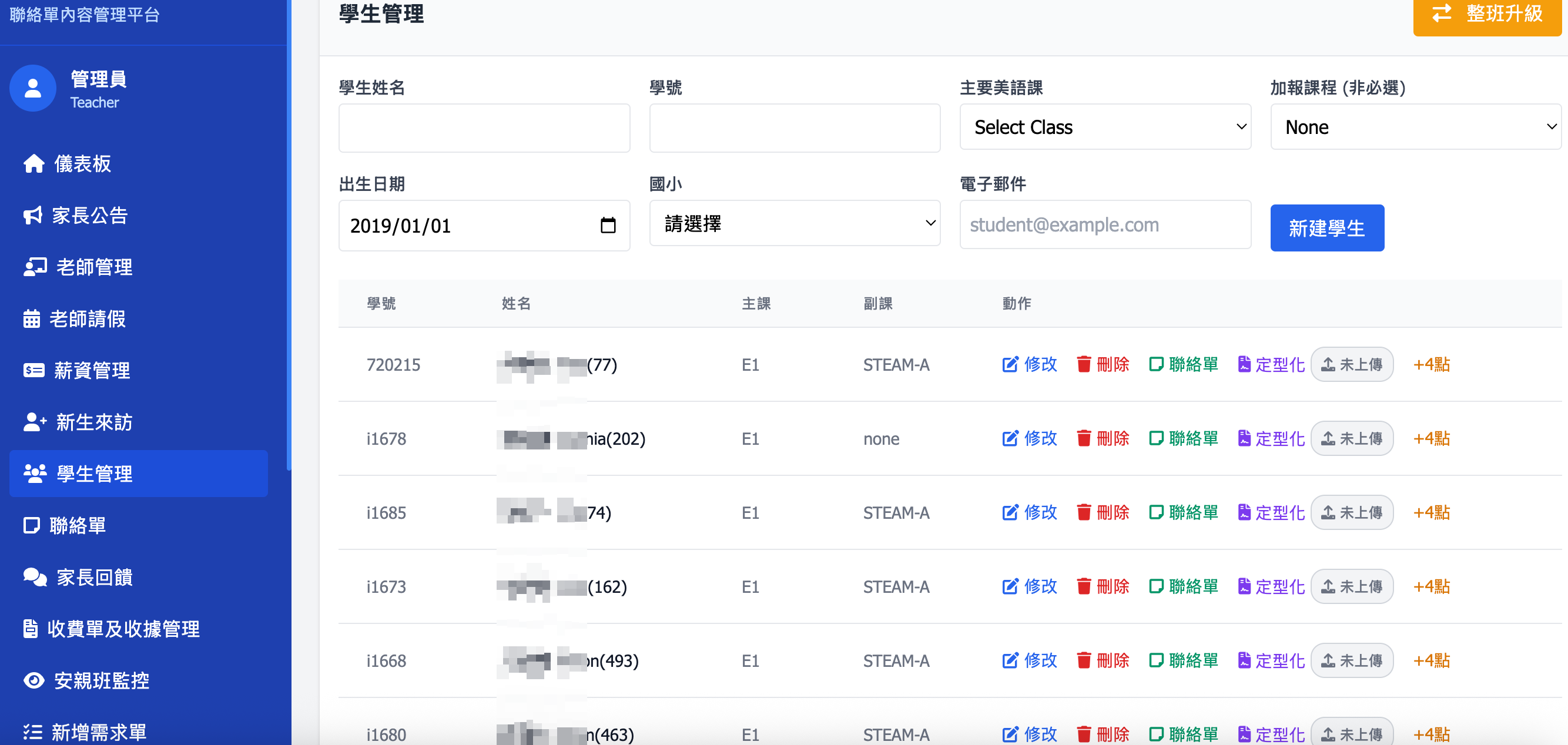
Task: Click STEAM-A cell in row i1673
Action: tap(896, 587)
